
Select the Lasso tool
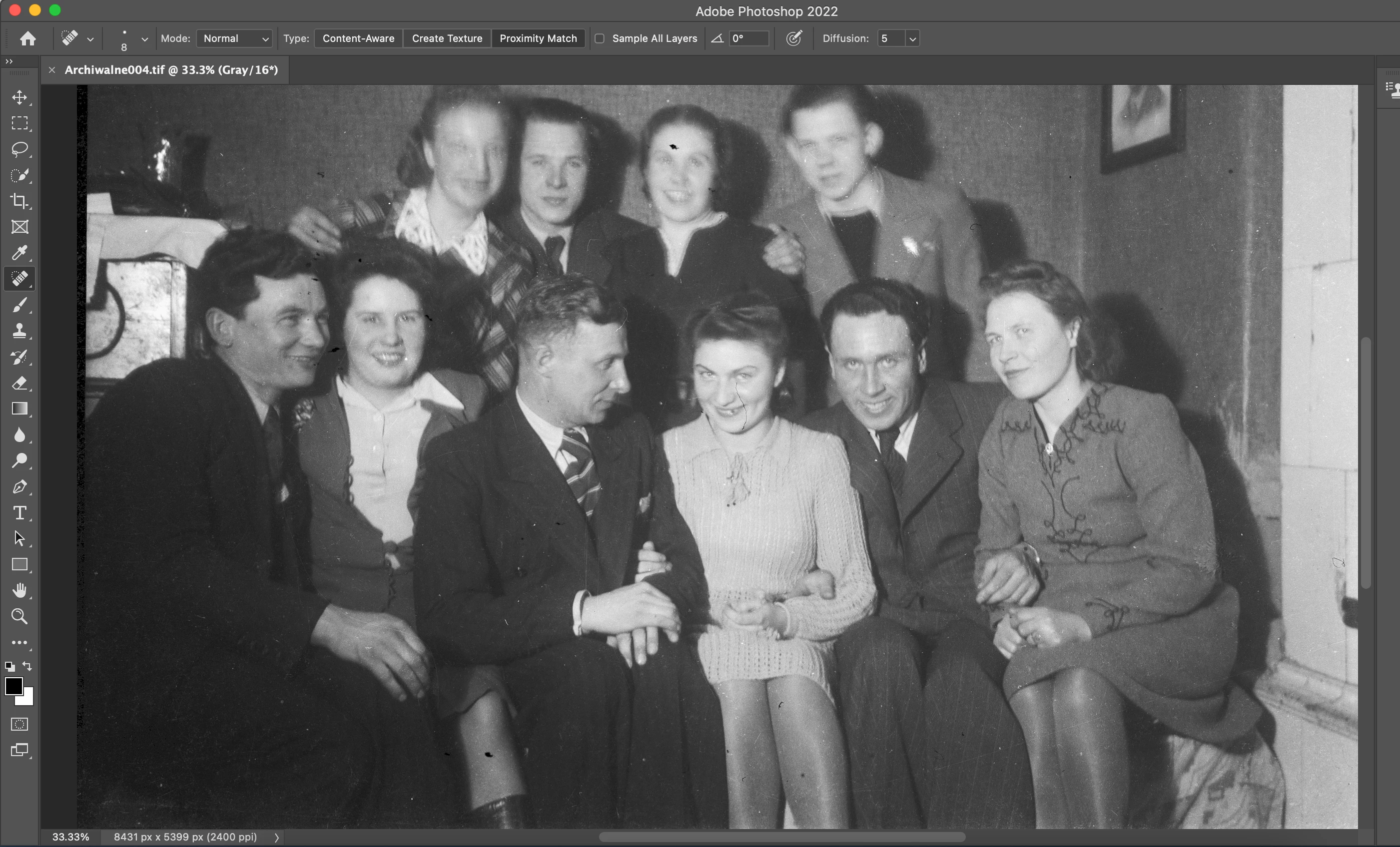pyautogui.click(x=19, y=149)
